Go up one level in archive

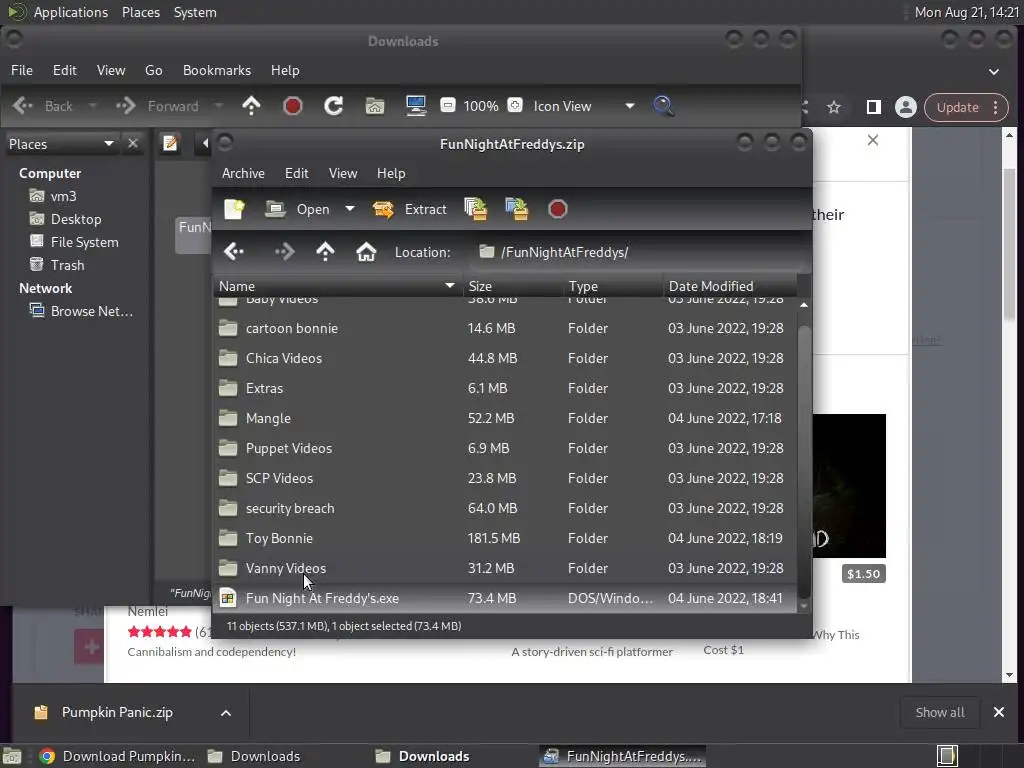click(x=325, y=252)
